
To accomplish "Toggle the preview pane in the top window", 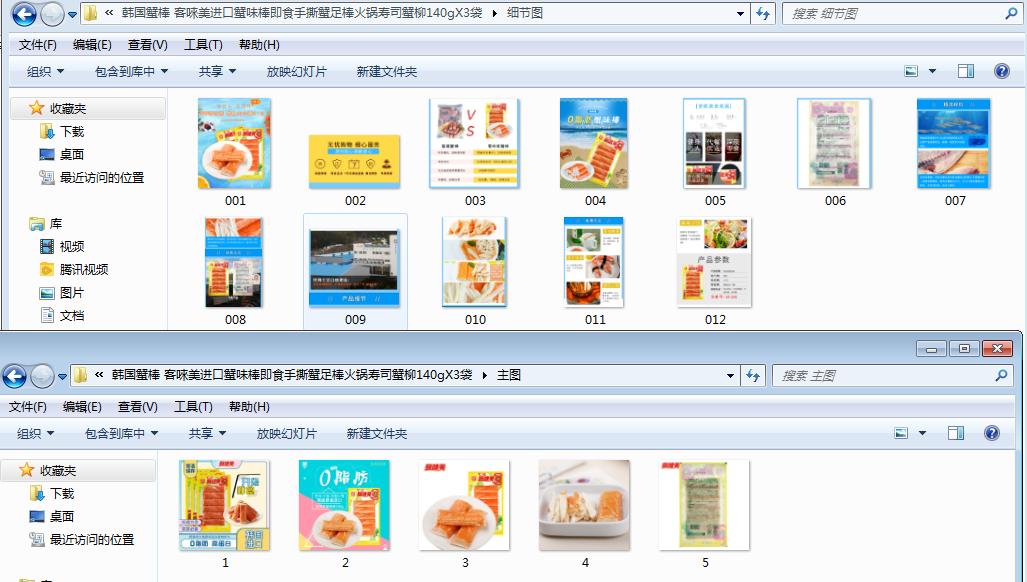I will pos(966,70).
